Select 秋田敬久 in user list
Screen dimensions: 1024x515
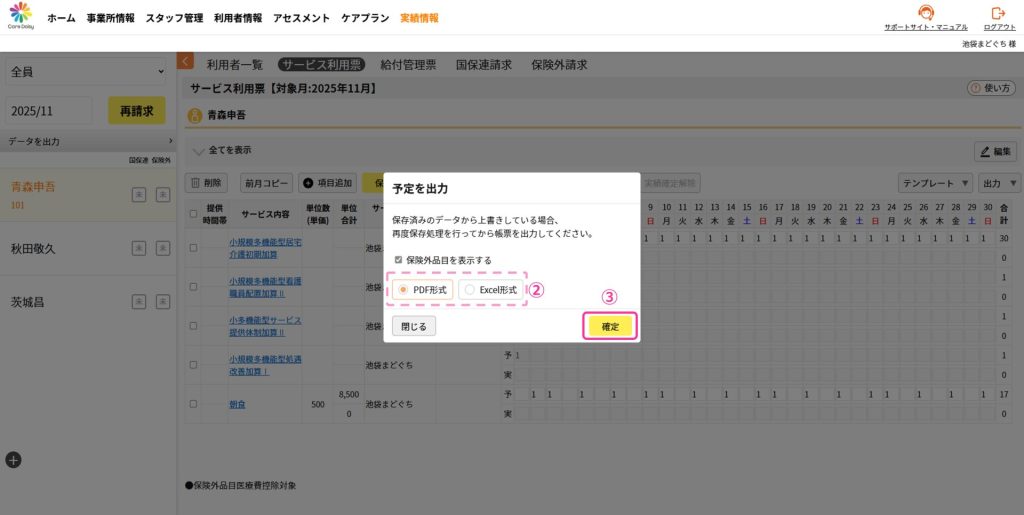(x=34, y=248)
